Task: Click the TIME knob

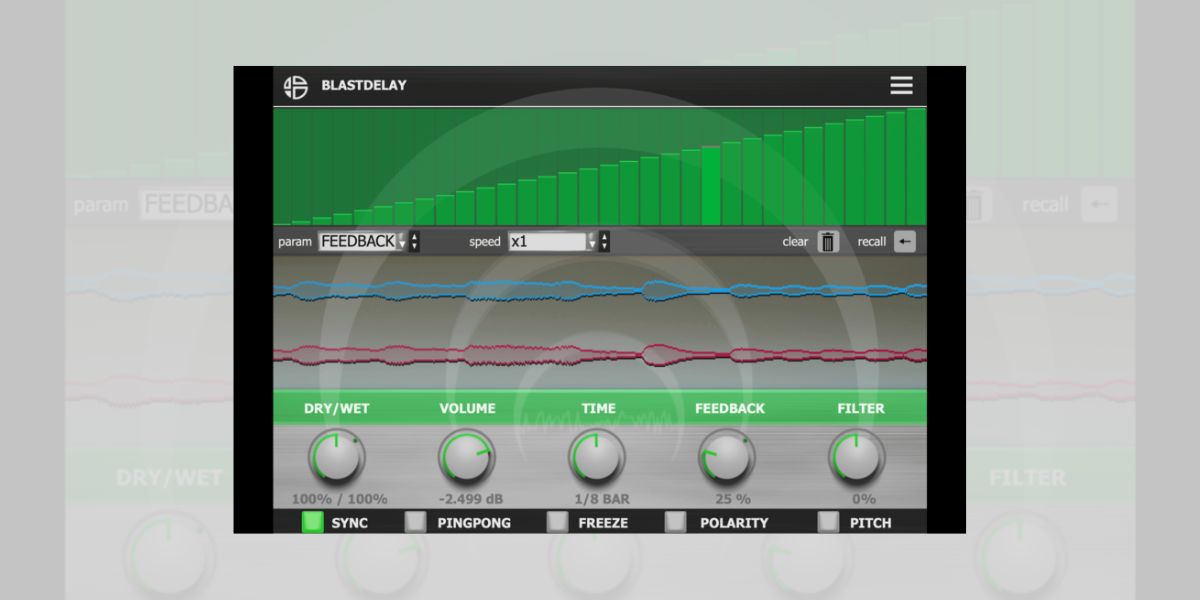Action: click(x=597, y=458)
